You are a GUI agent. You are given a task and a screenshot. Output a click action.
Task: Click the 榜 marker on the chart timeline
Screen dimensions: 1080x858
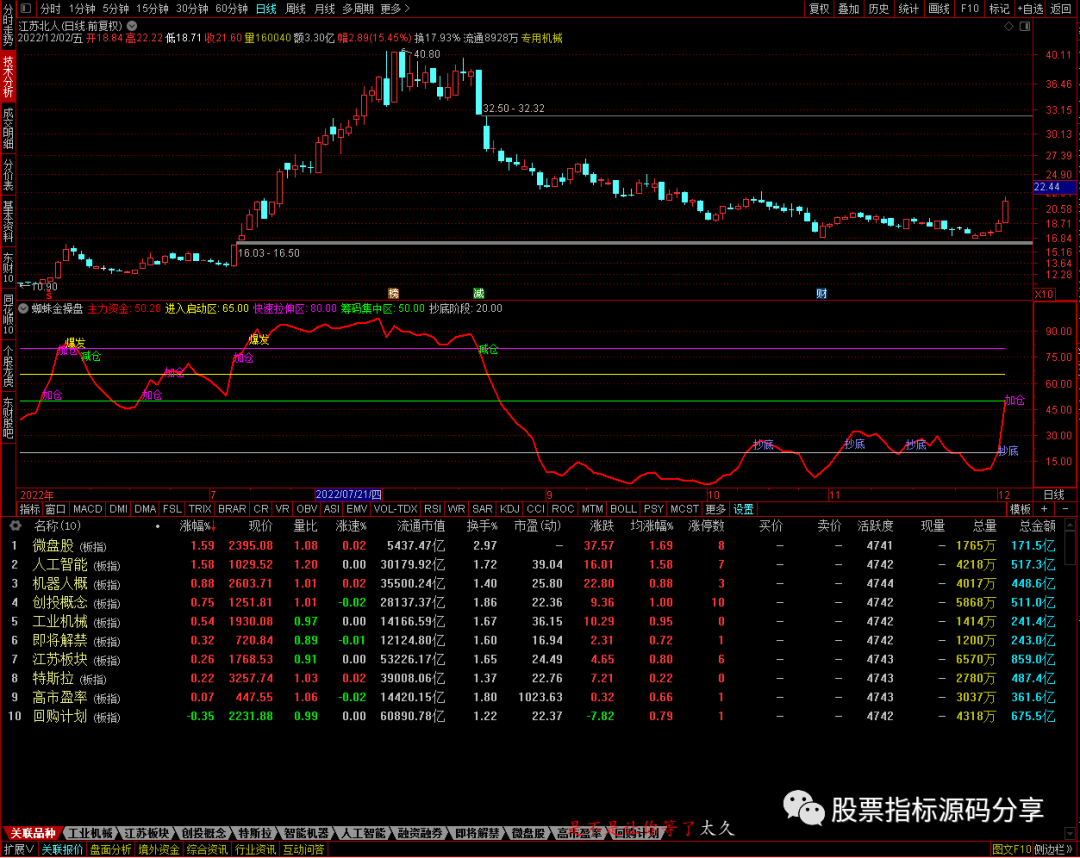point(393,293)
